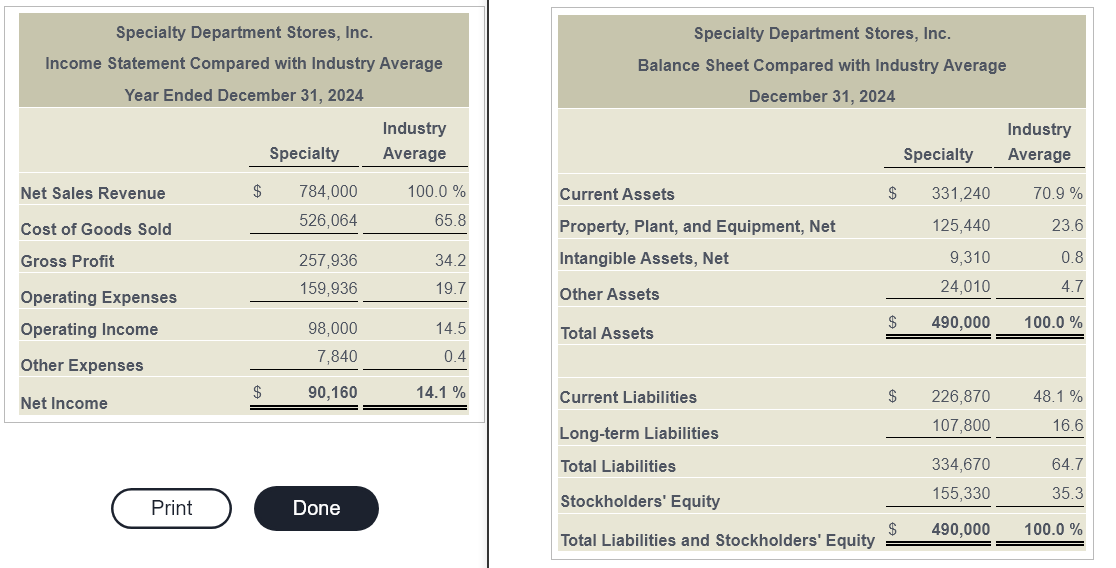Click the Print button

coord(172,508)
